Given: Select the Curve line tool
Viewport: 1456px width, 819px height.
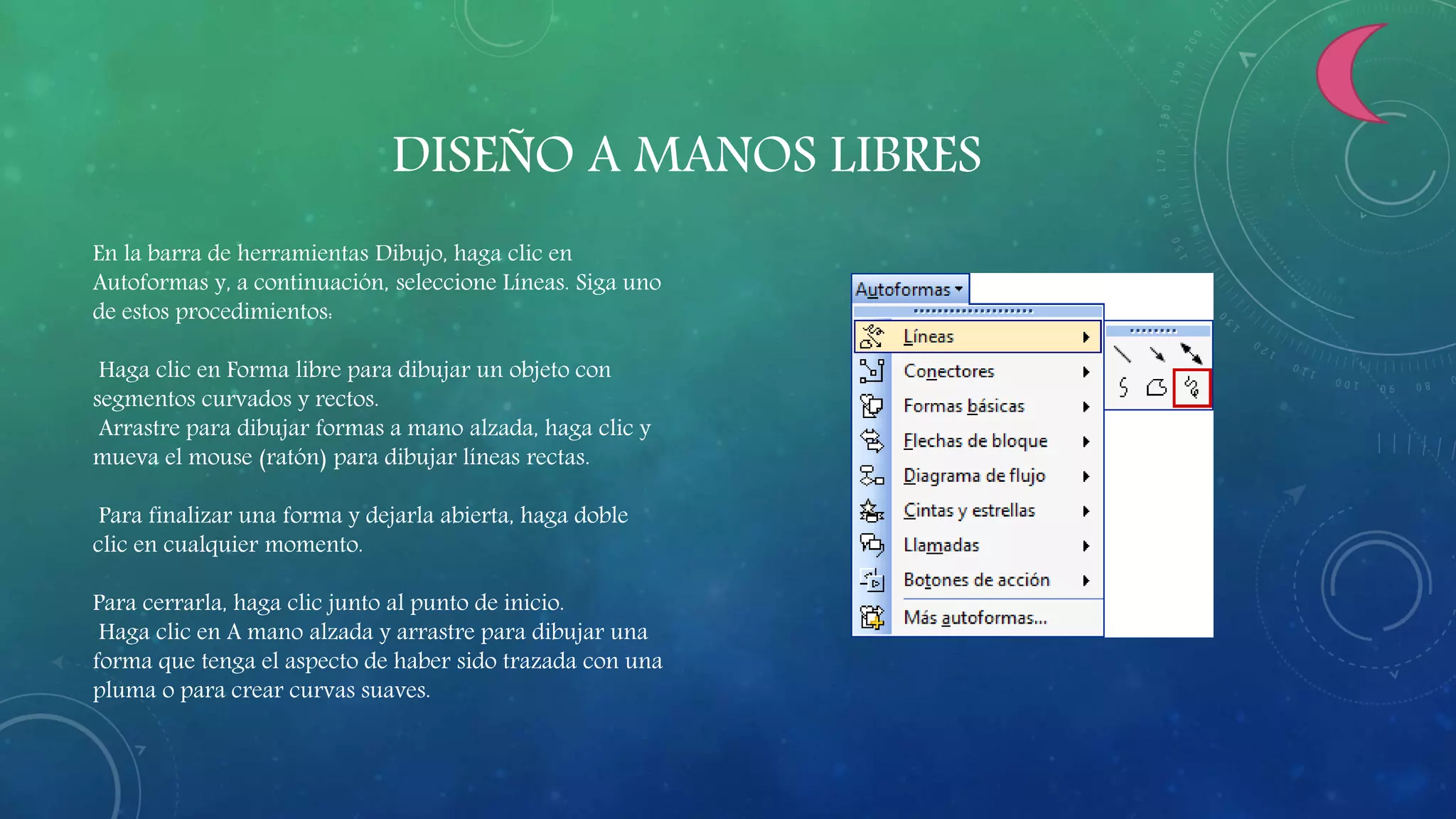Looking at the screenshot, I should [x=1123, y=387].
